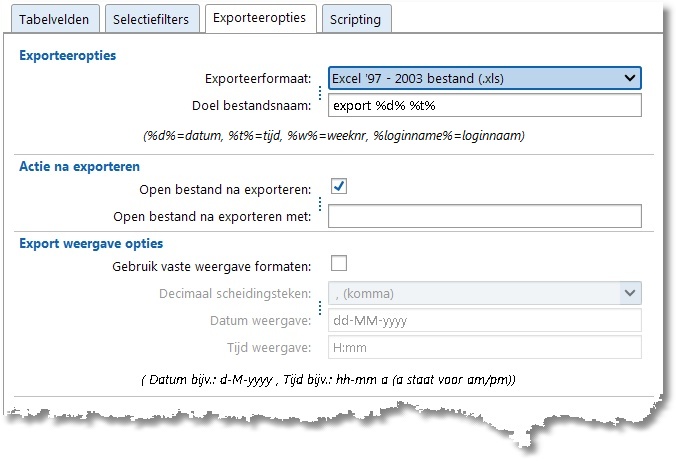
Task: Switch to the Tabelvelden tab
Action: (58, 18)
